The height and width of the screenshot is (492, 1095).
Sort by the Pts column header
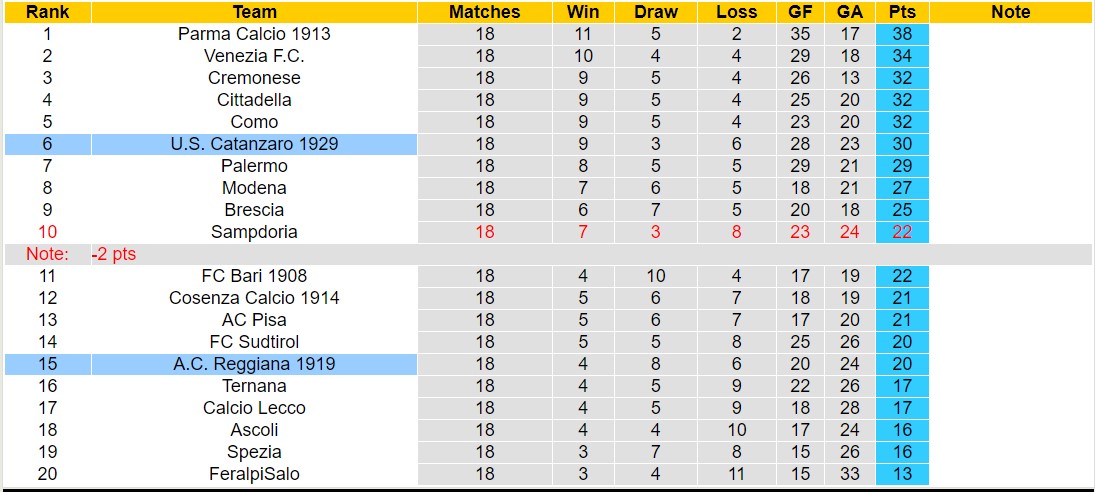point(901,12)
